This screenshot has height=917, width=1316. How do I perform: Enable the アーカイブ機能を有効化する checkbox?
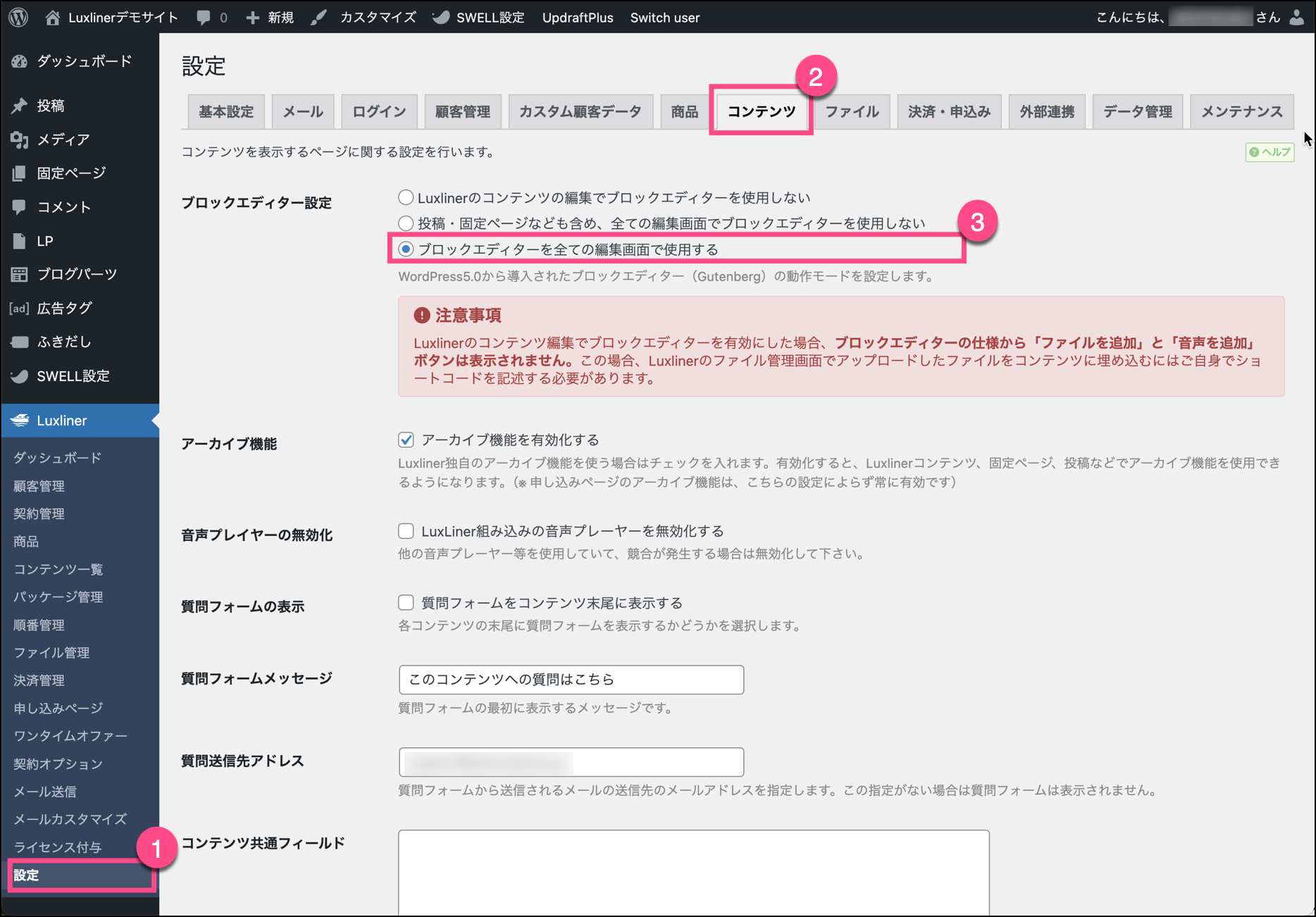pos(406,440)
